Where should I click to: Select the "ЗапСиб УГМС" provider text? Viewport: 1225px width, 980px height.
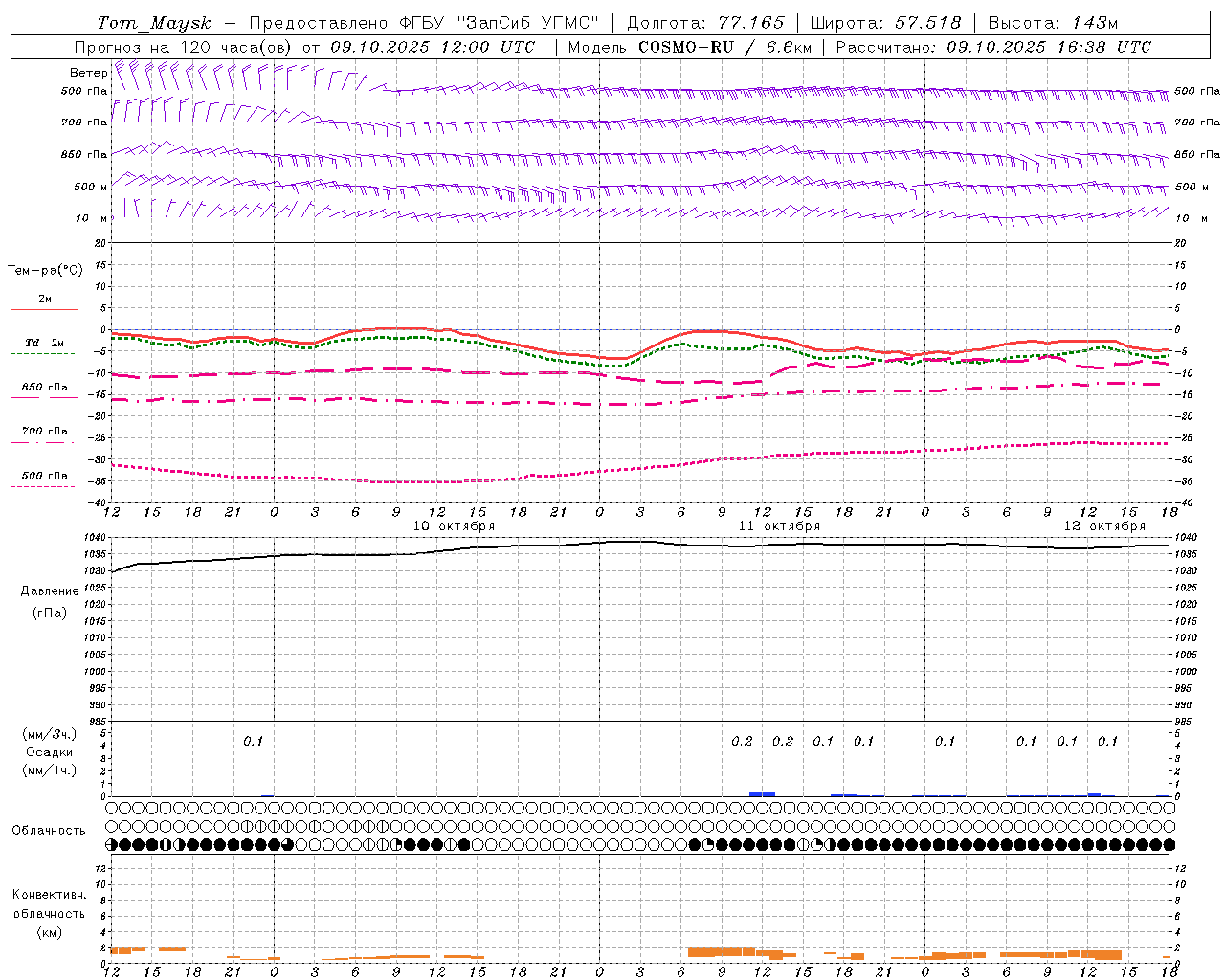tap(528, 23)
